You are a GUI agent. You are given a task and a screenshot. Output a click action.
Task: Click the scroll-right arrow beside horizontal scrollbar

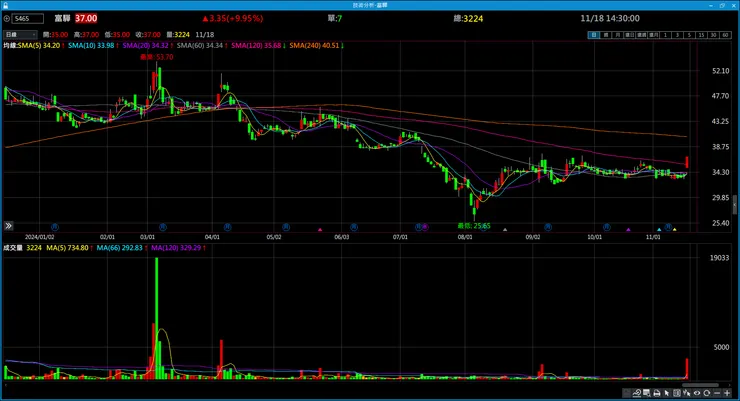729,385
